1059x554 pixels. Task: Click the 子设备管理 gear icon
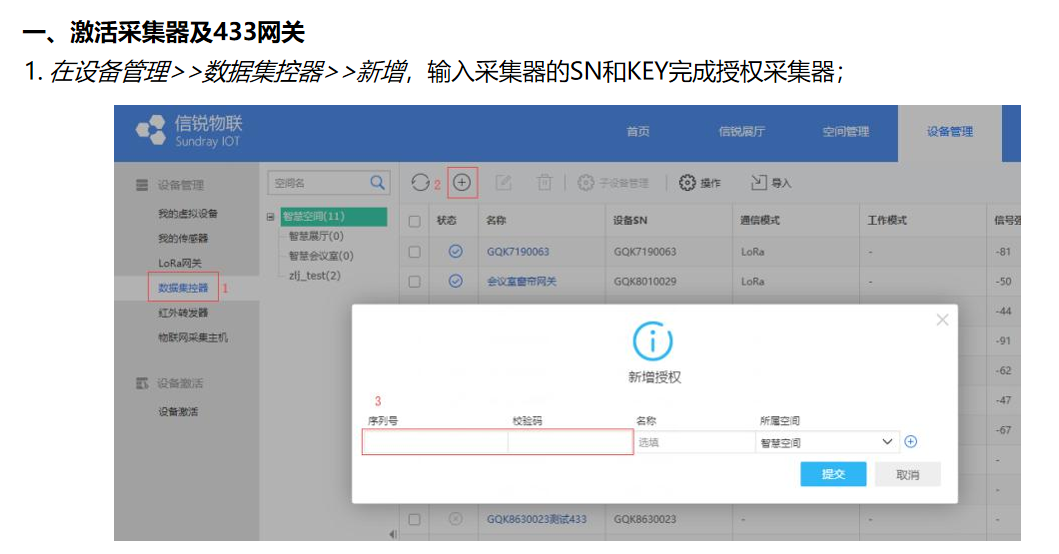coord(586,182)
